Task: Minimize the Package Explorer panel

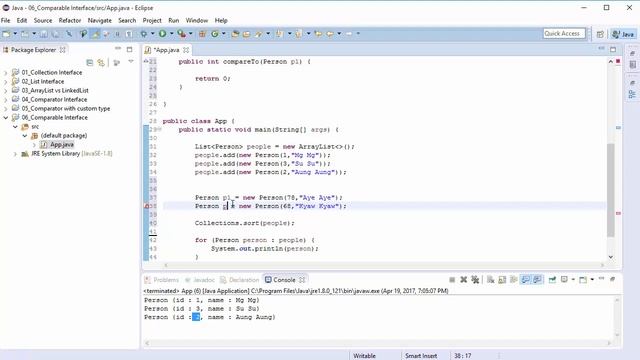Action: (x=118, y=49)
